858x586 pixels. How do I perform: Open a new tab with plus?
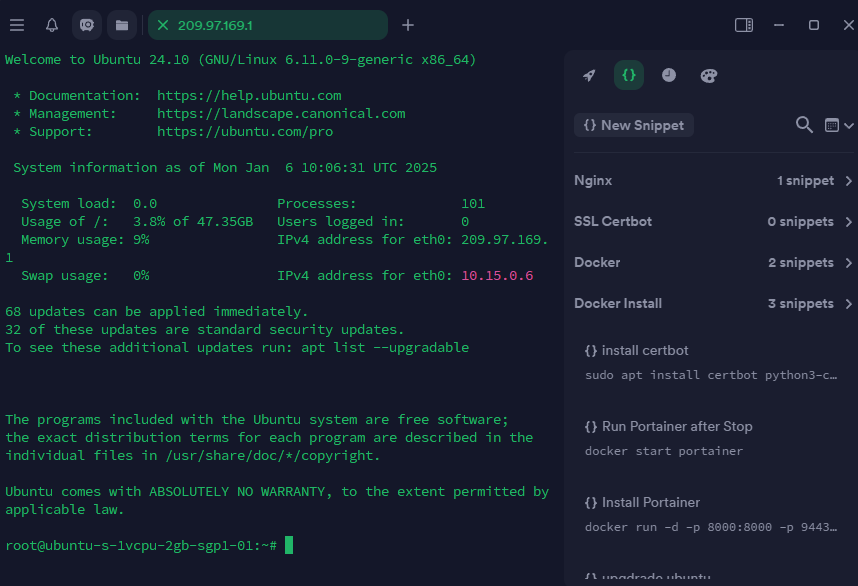[408, 25]
